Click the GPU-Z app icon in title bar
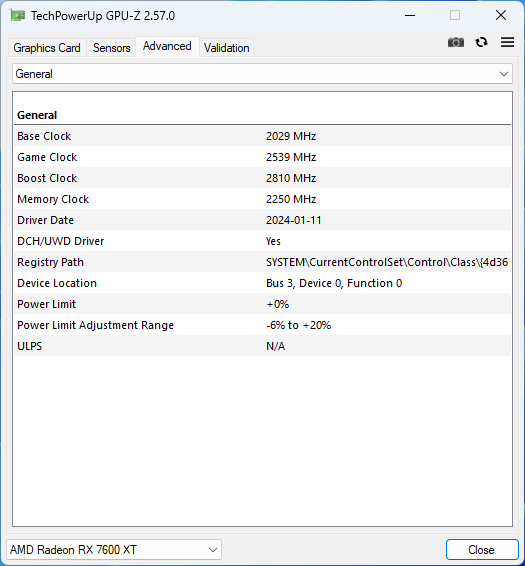Viewport: 525px width, 566px height. coord(18,16)
